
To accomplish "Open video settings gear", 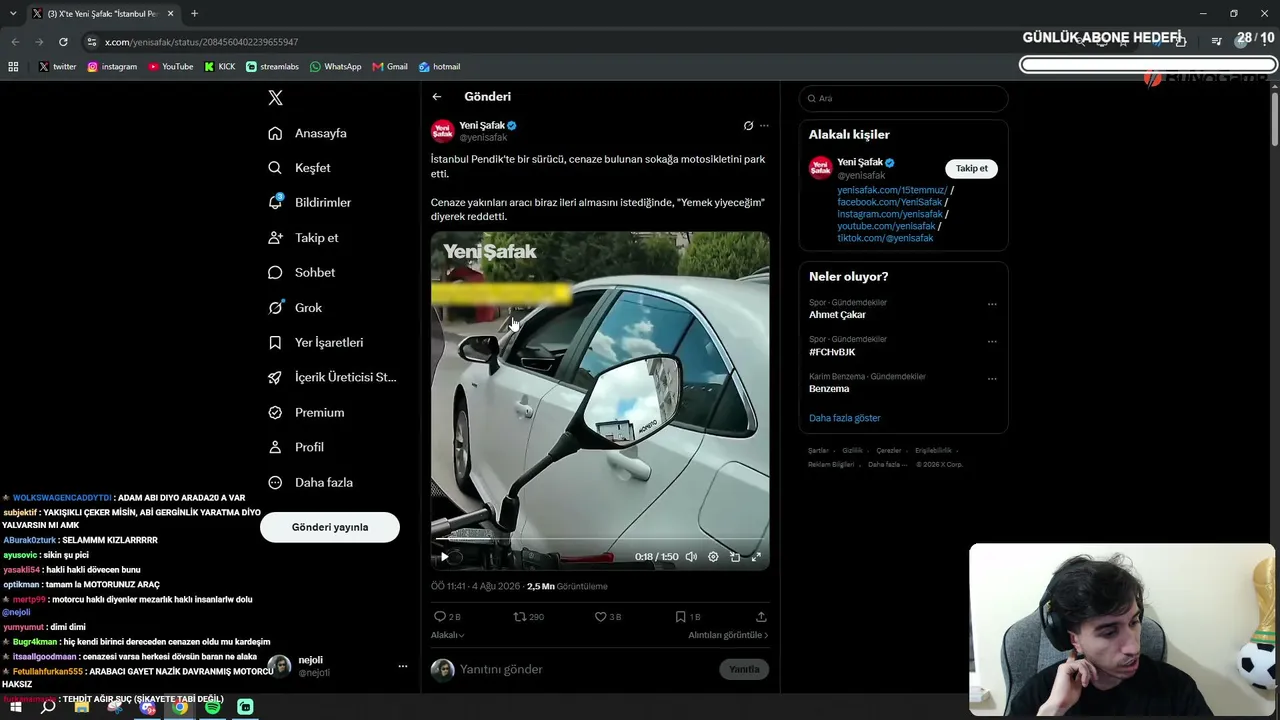I will click(x=713, y=557).
